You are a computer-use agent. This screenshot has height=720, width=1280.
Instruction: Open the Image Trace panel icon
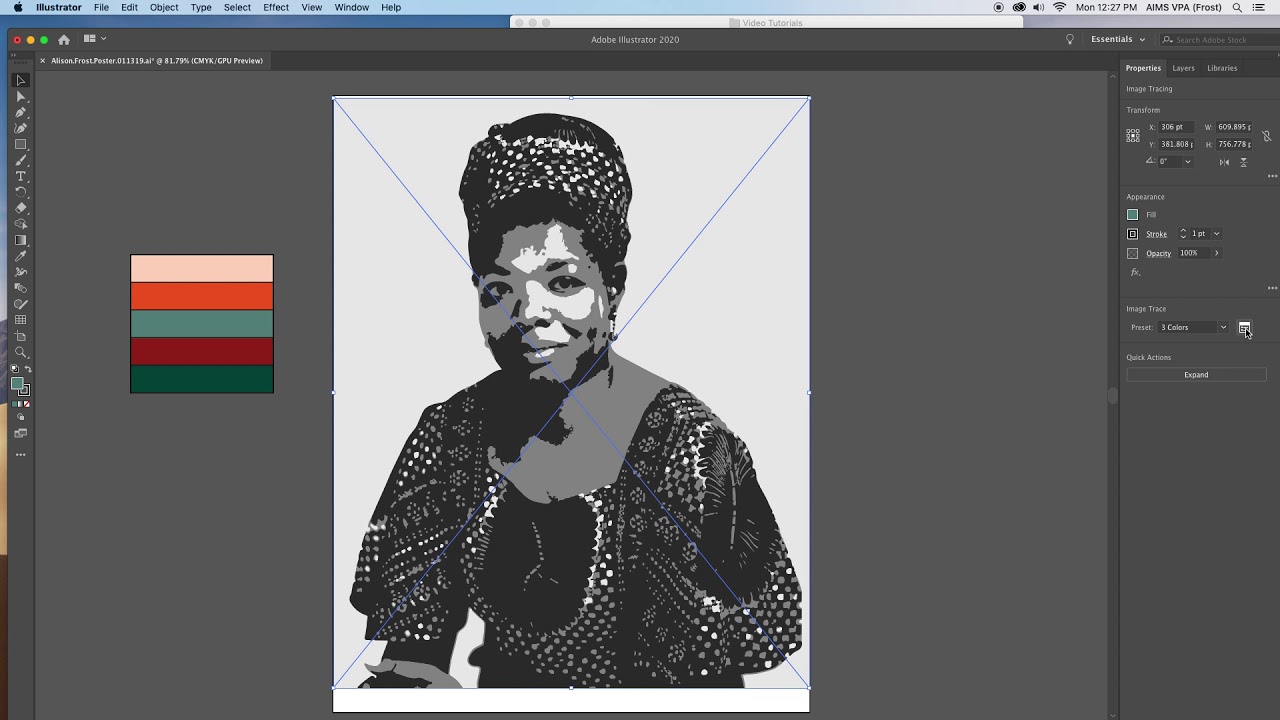click(x=1244, y=328)
